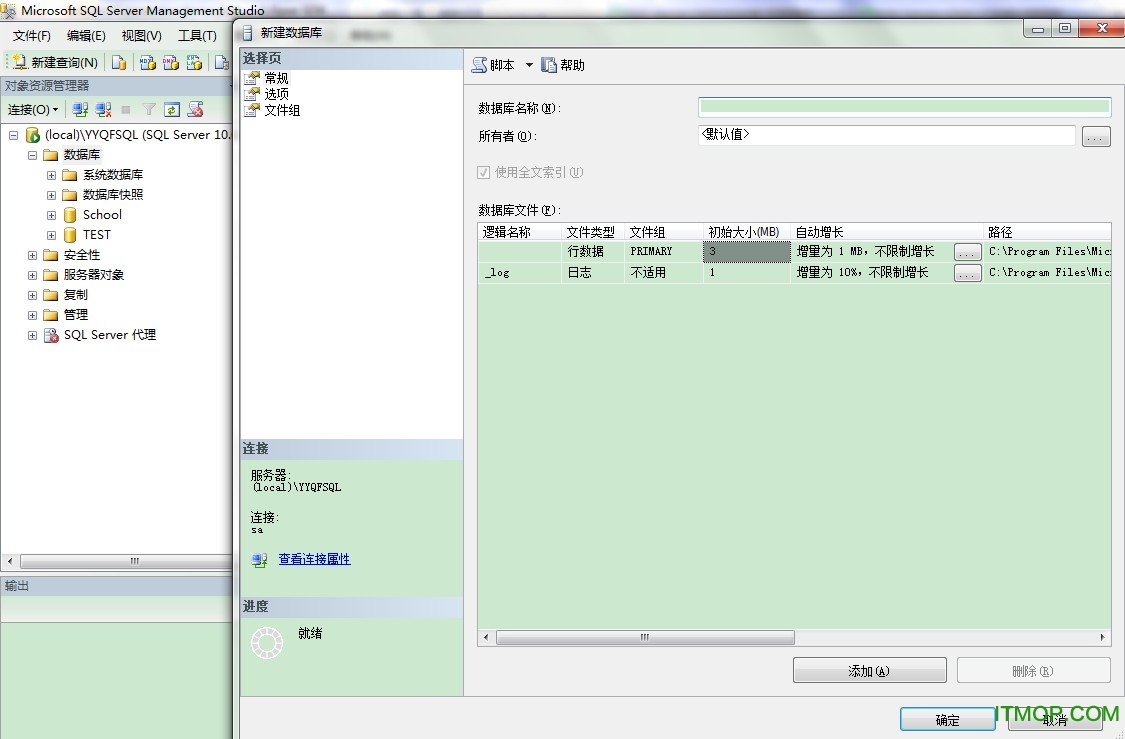Select the XMLA query icon on the toolbar
The height and width of the screenshot is (739, 1125).
click(x=193, y=62)
